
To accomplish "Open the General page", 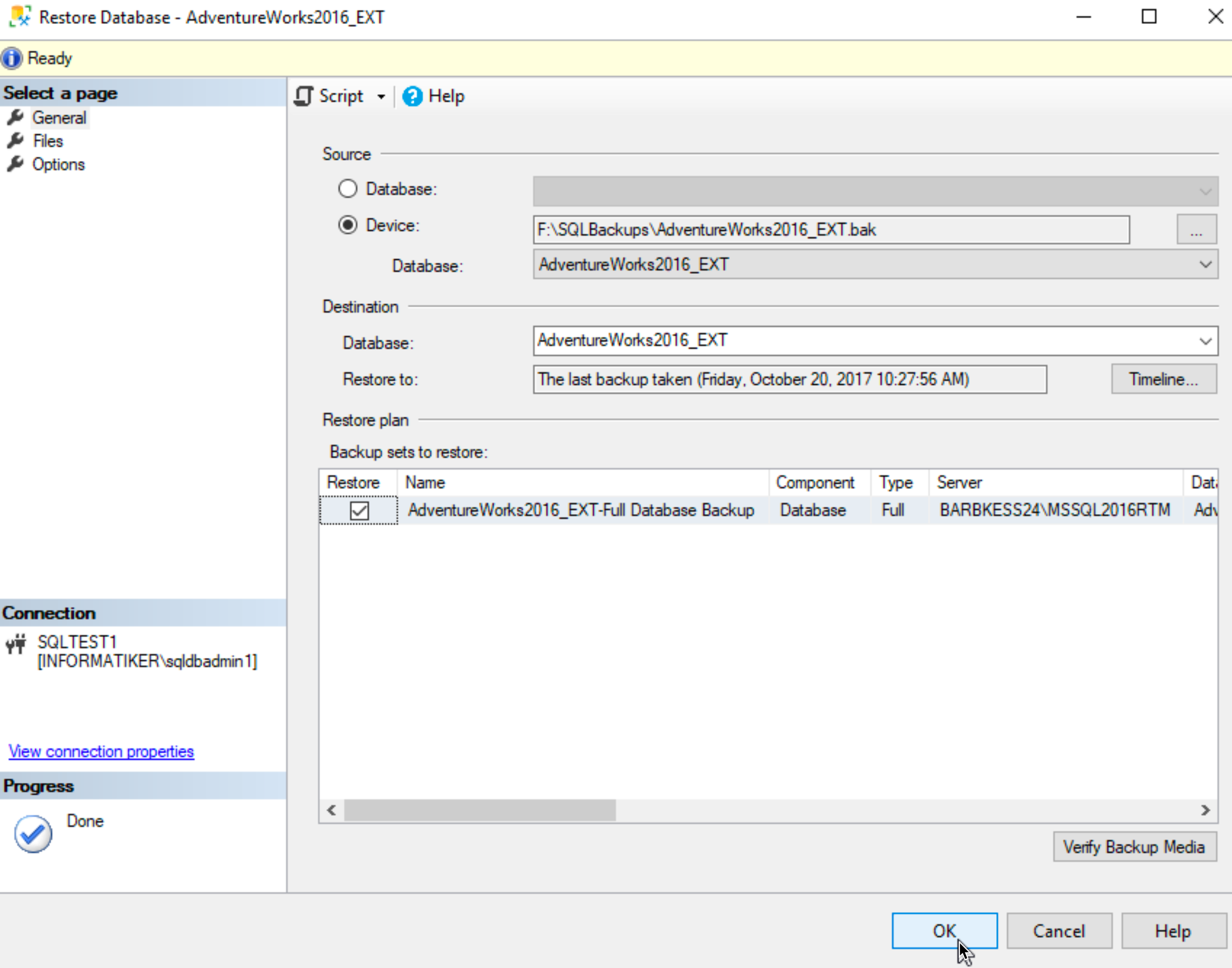I will 59,117.
